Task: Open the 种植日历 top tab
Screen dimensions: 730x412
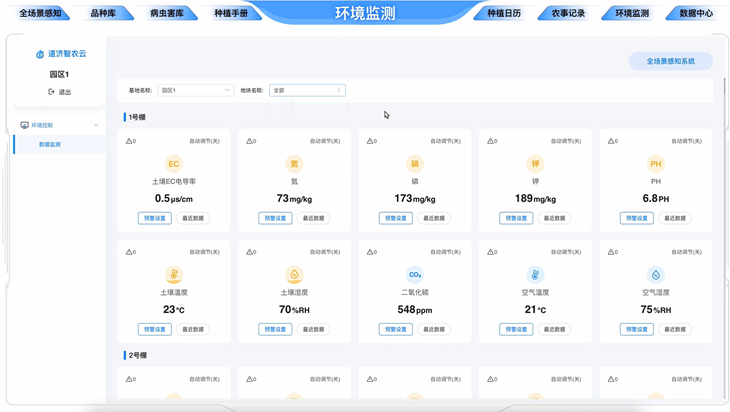Action: coord(504,14)
